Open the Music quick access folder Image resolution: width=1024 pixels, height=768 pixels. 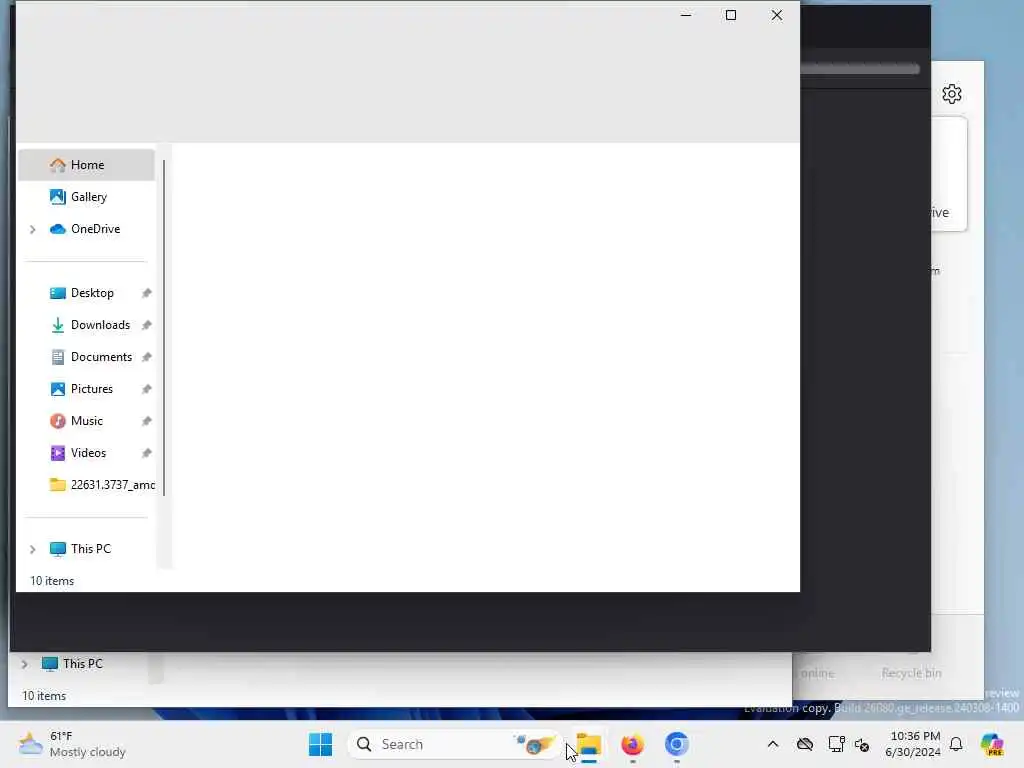(86, 421)
